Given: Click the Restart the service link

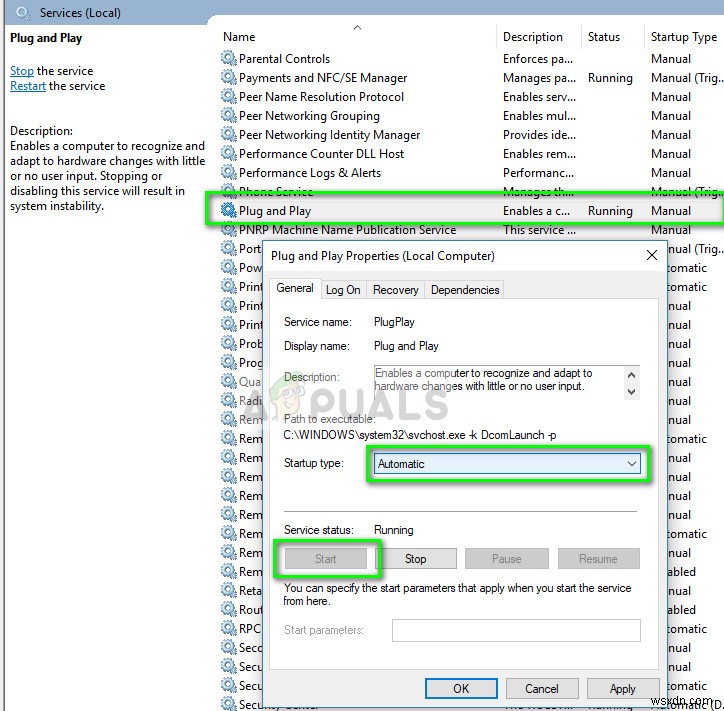Looking at the screenshot, I should tap(28, 86).
